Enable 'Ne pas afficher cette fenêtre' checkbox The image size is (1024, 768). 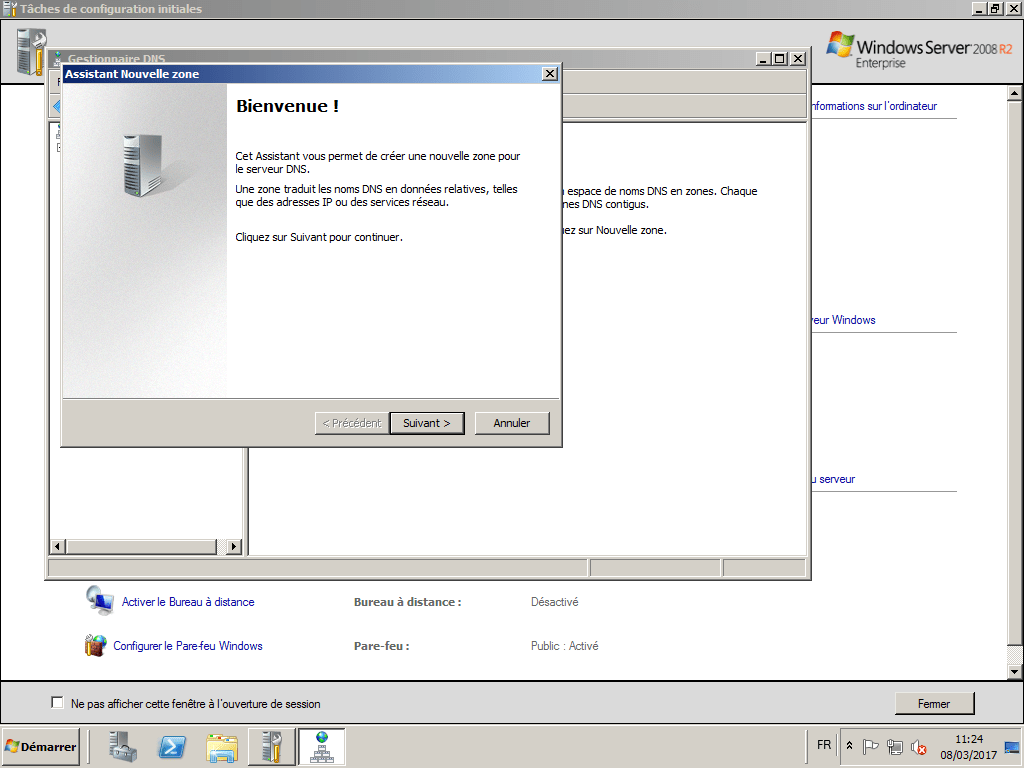tap(57, 703)
